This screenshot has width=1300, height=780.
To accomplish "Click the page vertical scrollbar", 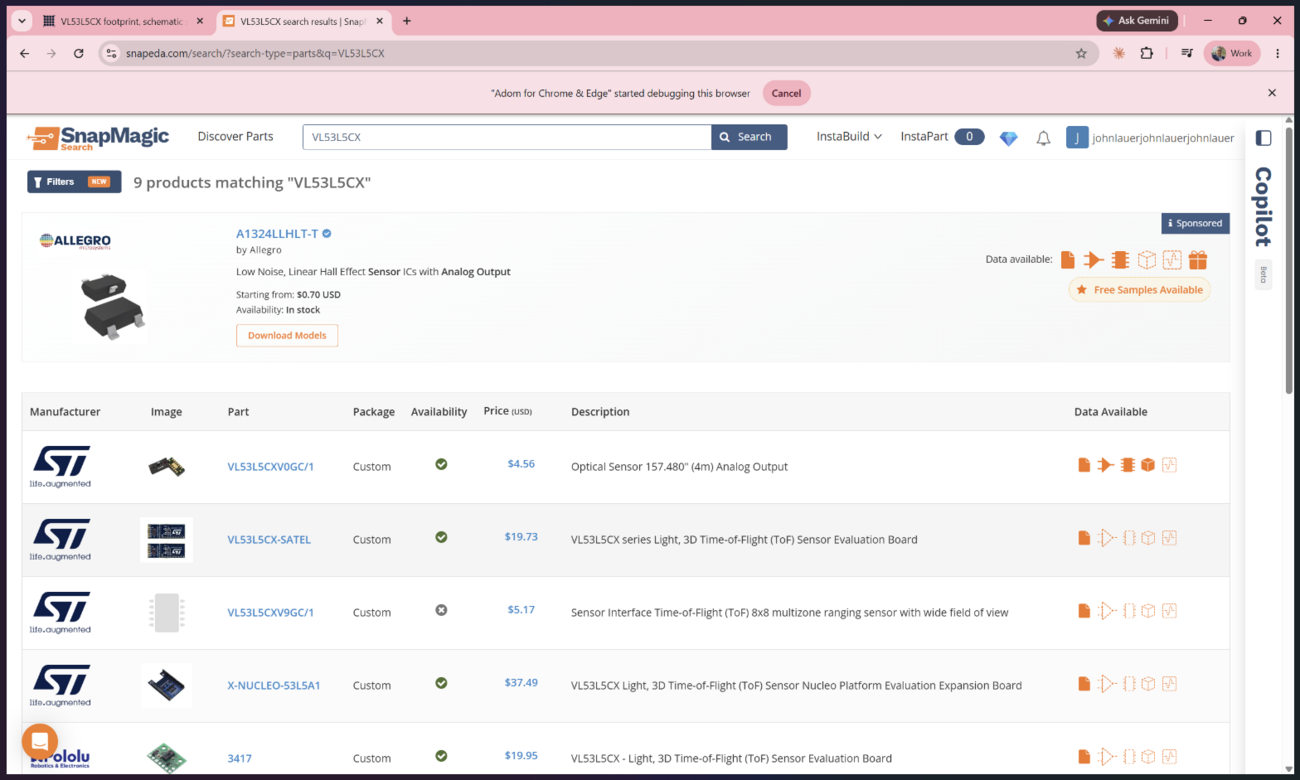I will 1289,260.
